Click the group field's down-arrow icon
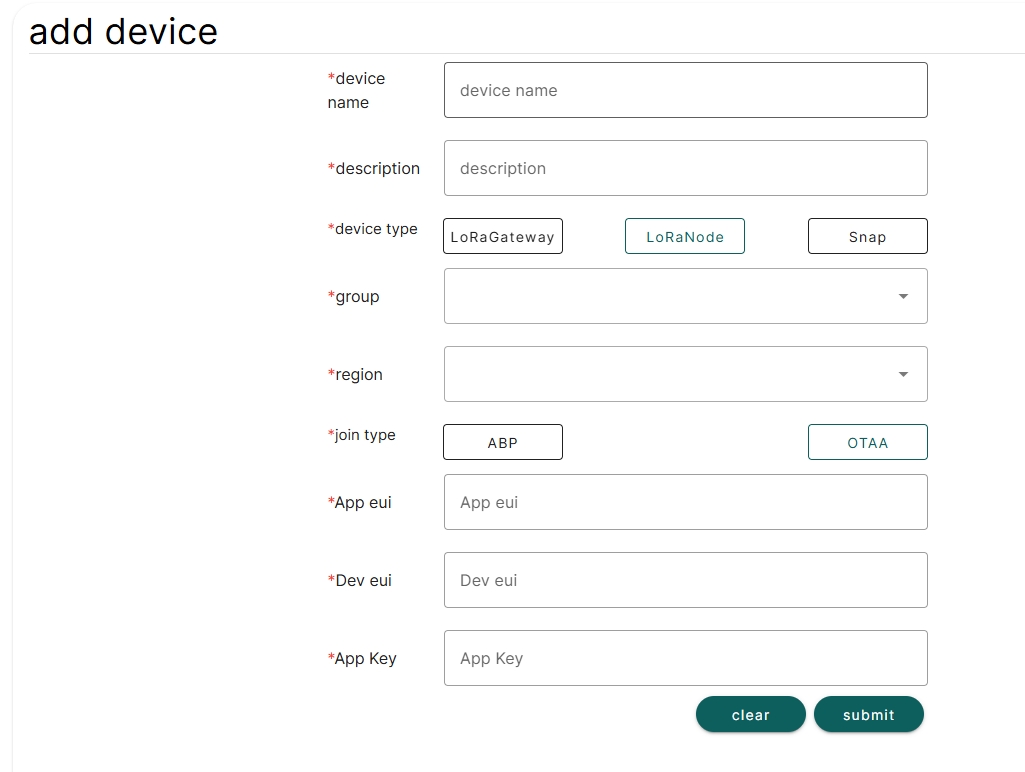This screenshot has height=772, width=1025. [903, 296]
